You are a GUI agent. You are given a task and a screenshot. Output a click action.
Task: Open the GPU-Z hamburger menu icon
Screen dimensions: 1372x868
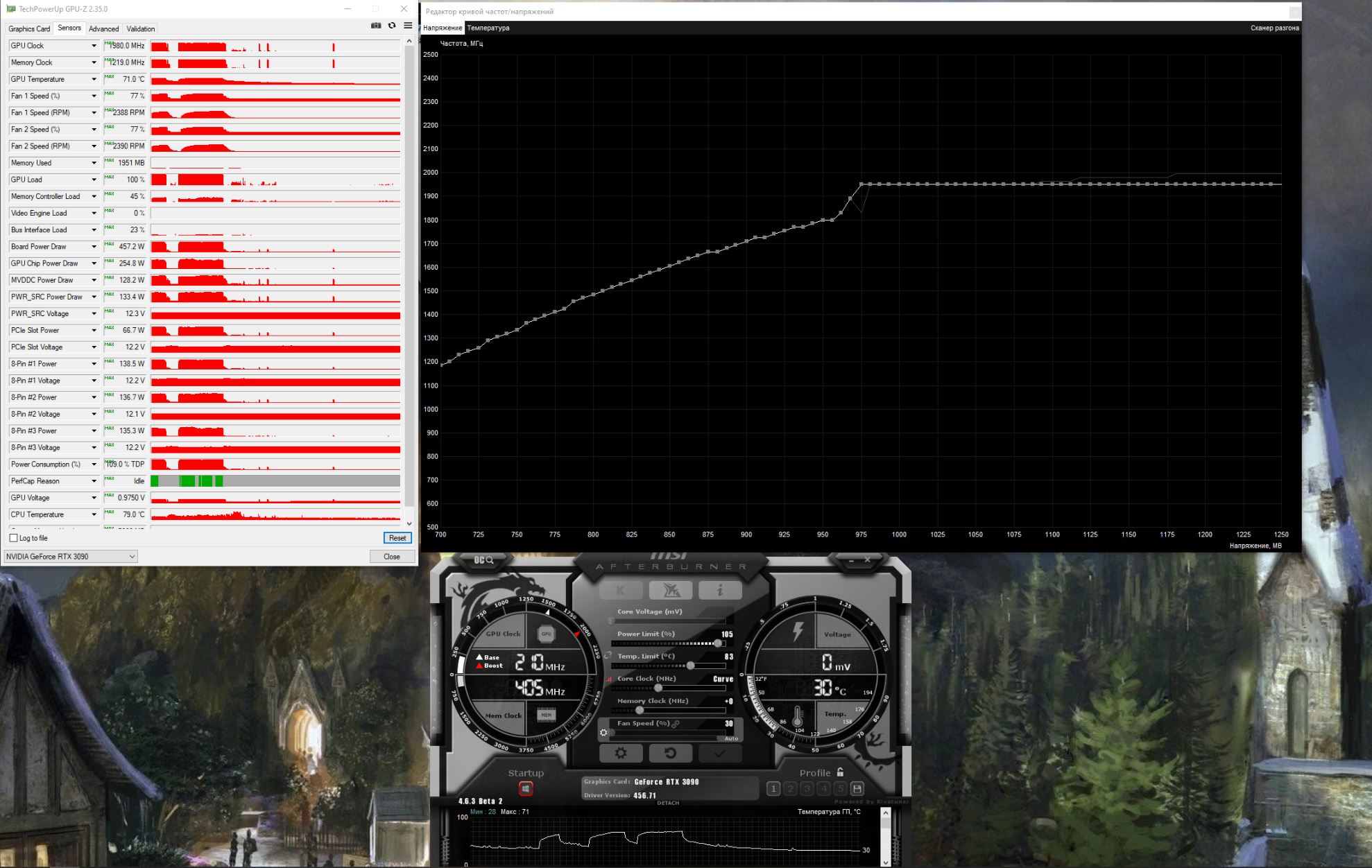pyautogui.click(x=408, y=26)
